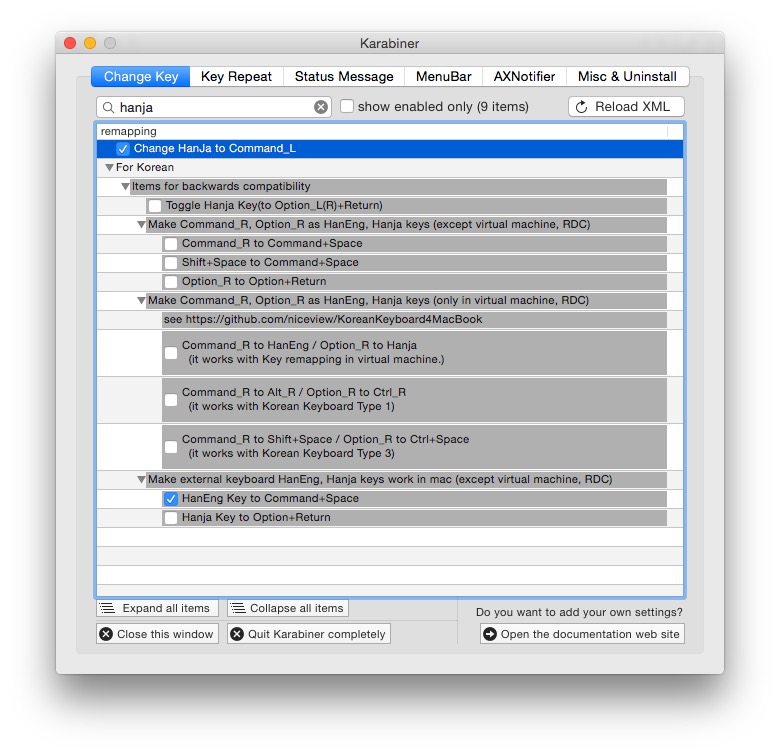Click the arrow icon on Open the documentation web site
This screenshot has height=754, width=780.
click(x=490, y=634)
